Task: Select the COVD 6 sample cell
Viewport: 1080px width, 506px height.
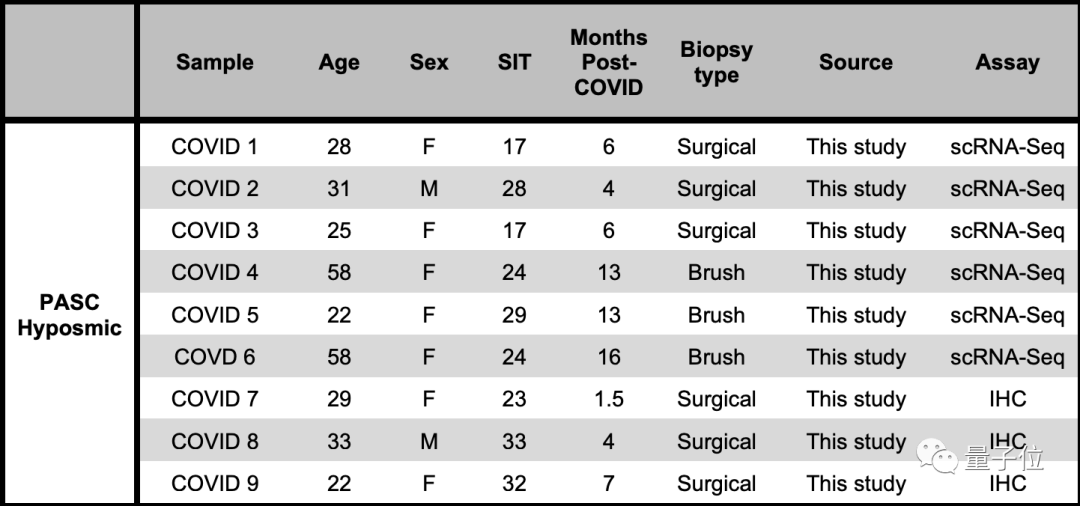Action: [x=214, y=357]
